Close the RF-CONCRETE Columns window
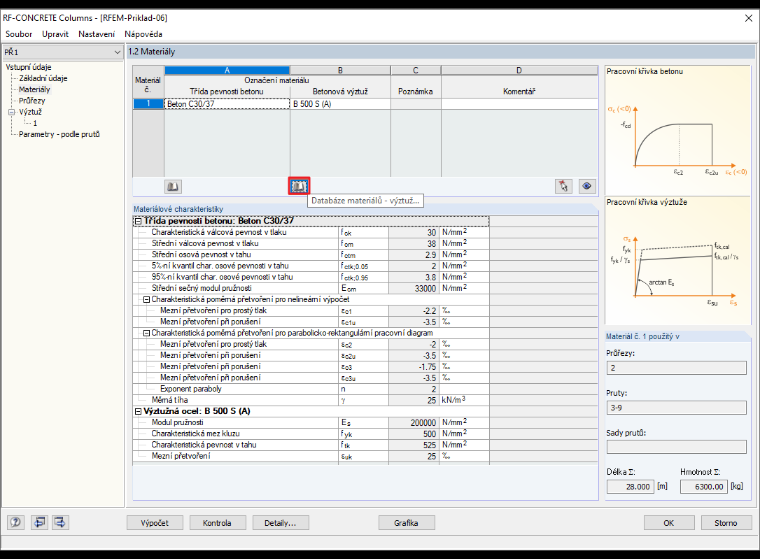 pos(748,18)
